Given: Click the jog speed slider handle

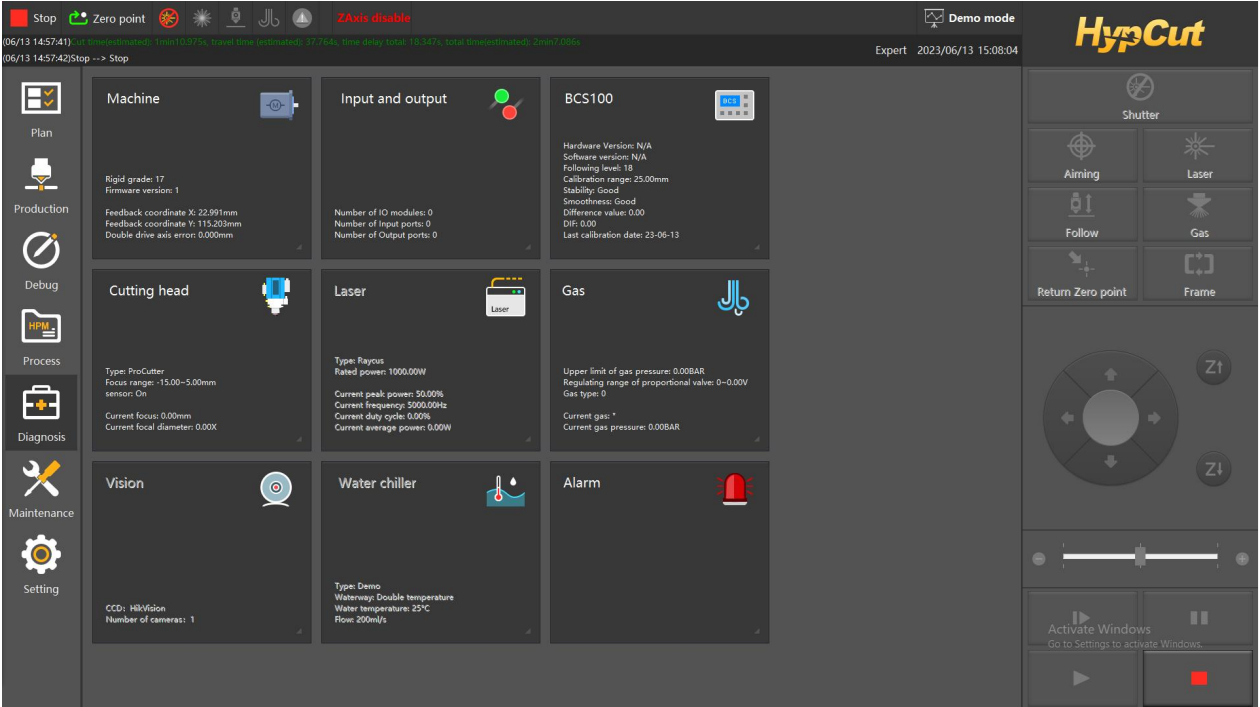Looking at the screenshot, I should pos(1140,557).
